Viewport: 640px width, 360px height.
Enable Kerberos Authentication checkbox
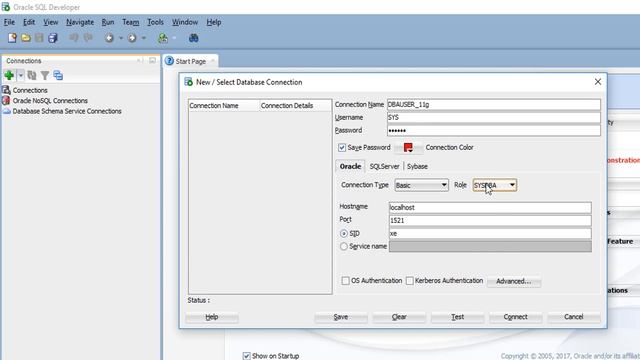[x=409, y=281]
